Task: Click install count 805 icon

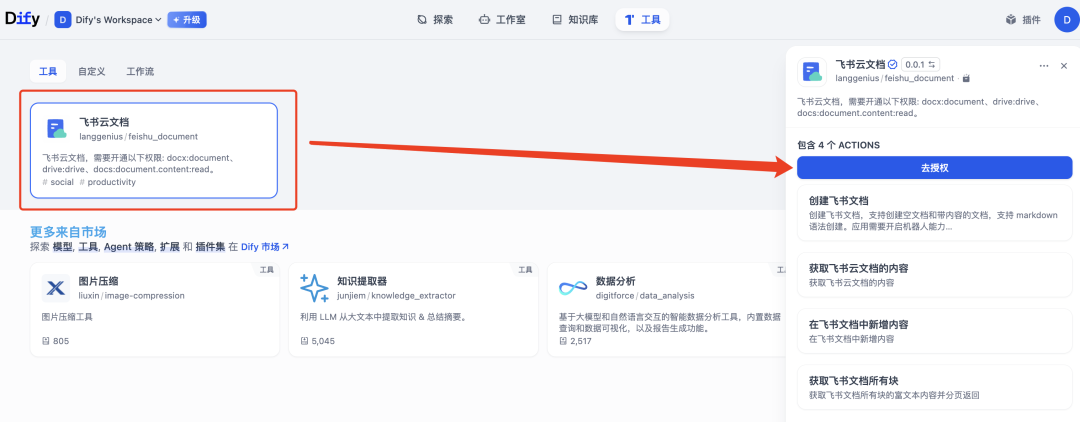Action: click(46, 341)
